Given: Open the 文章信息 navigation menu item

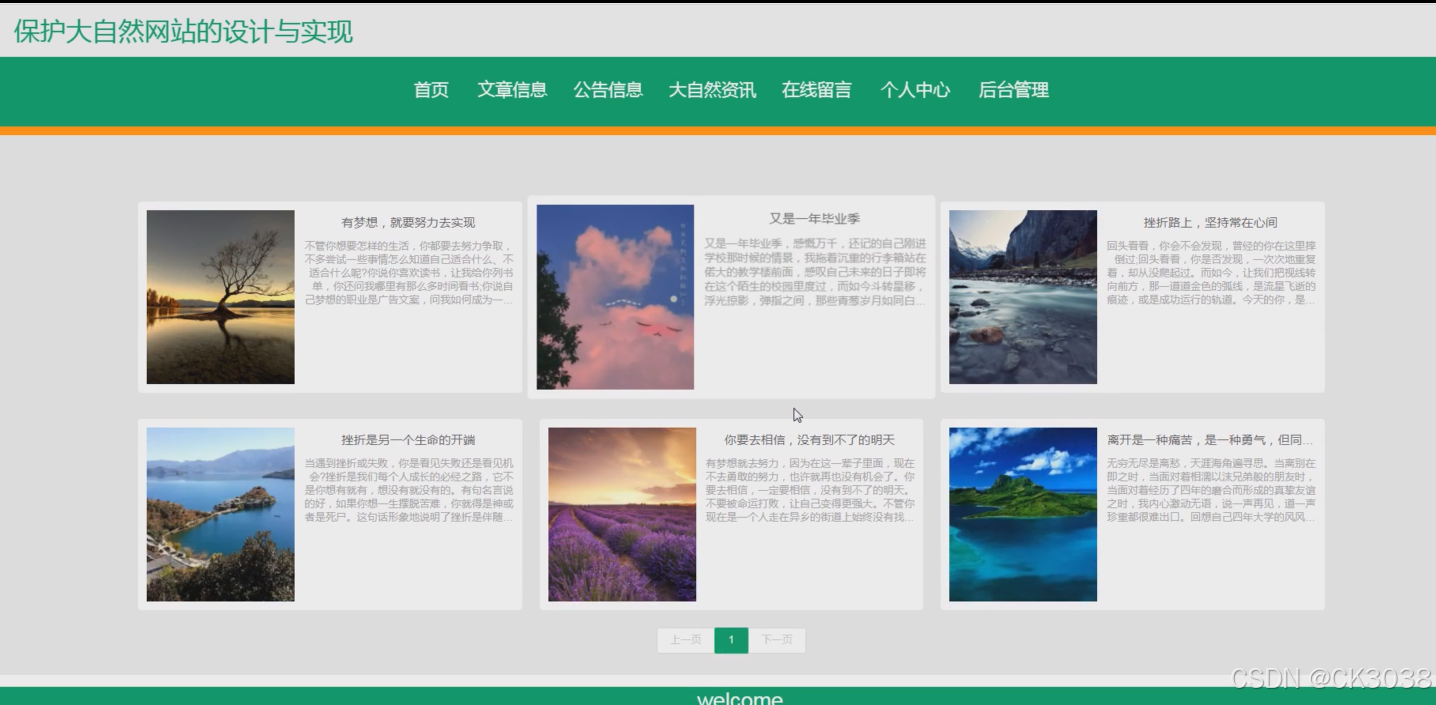Looking at the screenshot, I should pos(513,90).
